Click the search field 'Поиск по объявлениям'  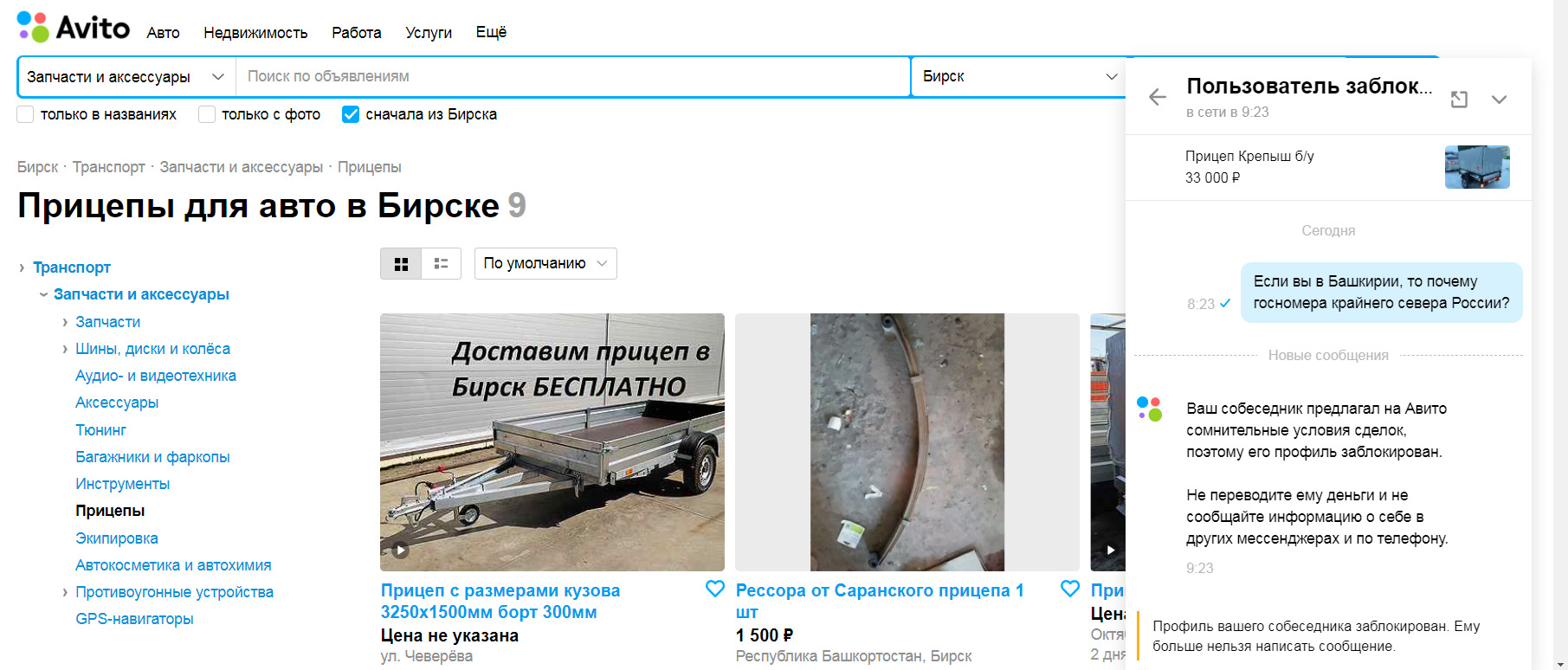(573, 77)
